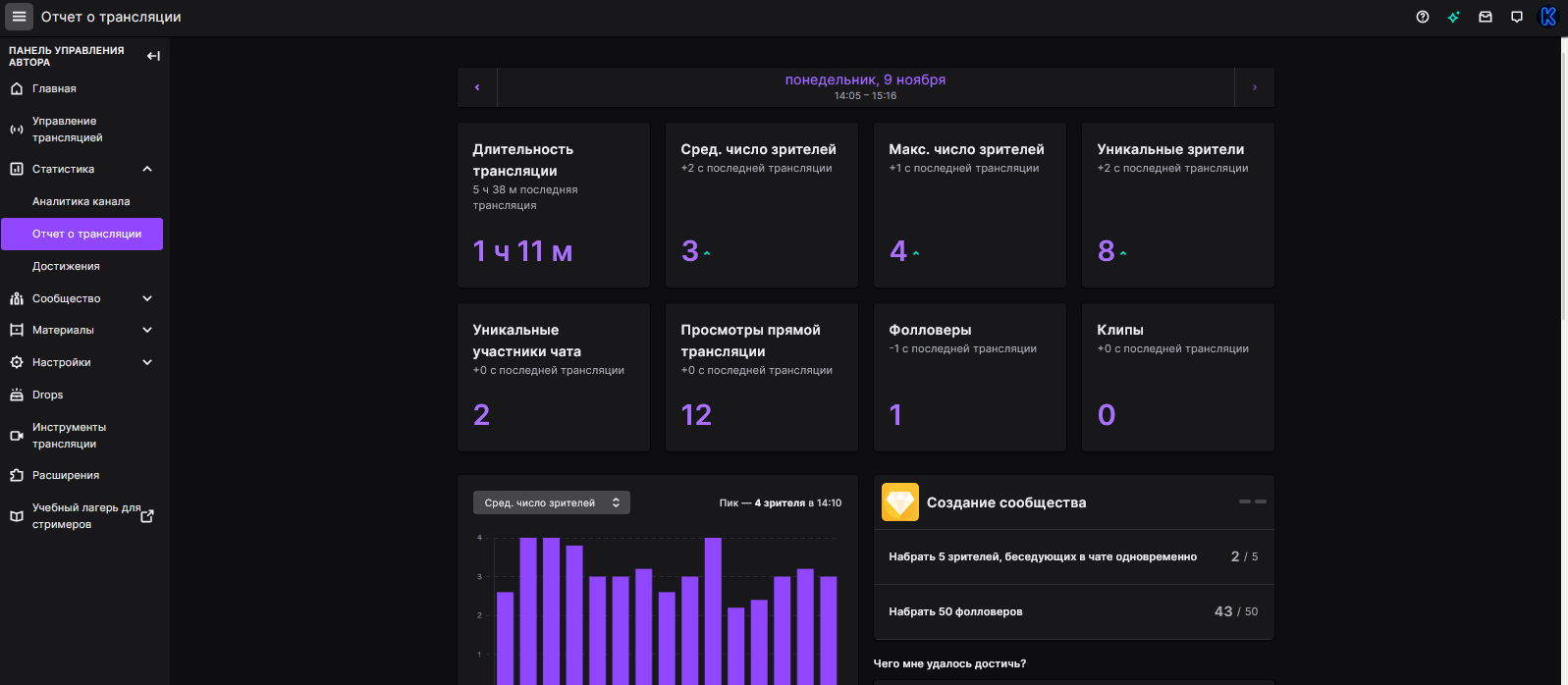Open the help question mark icon
The height and width of the screenshot is (685, 1568).
1423,17
